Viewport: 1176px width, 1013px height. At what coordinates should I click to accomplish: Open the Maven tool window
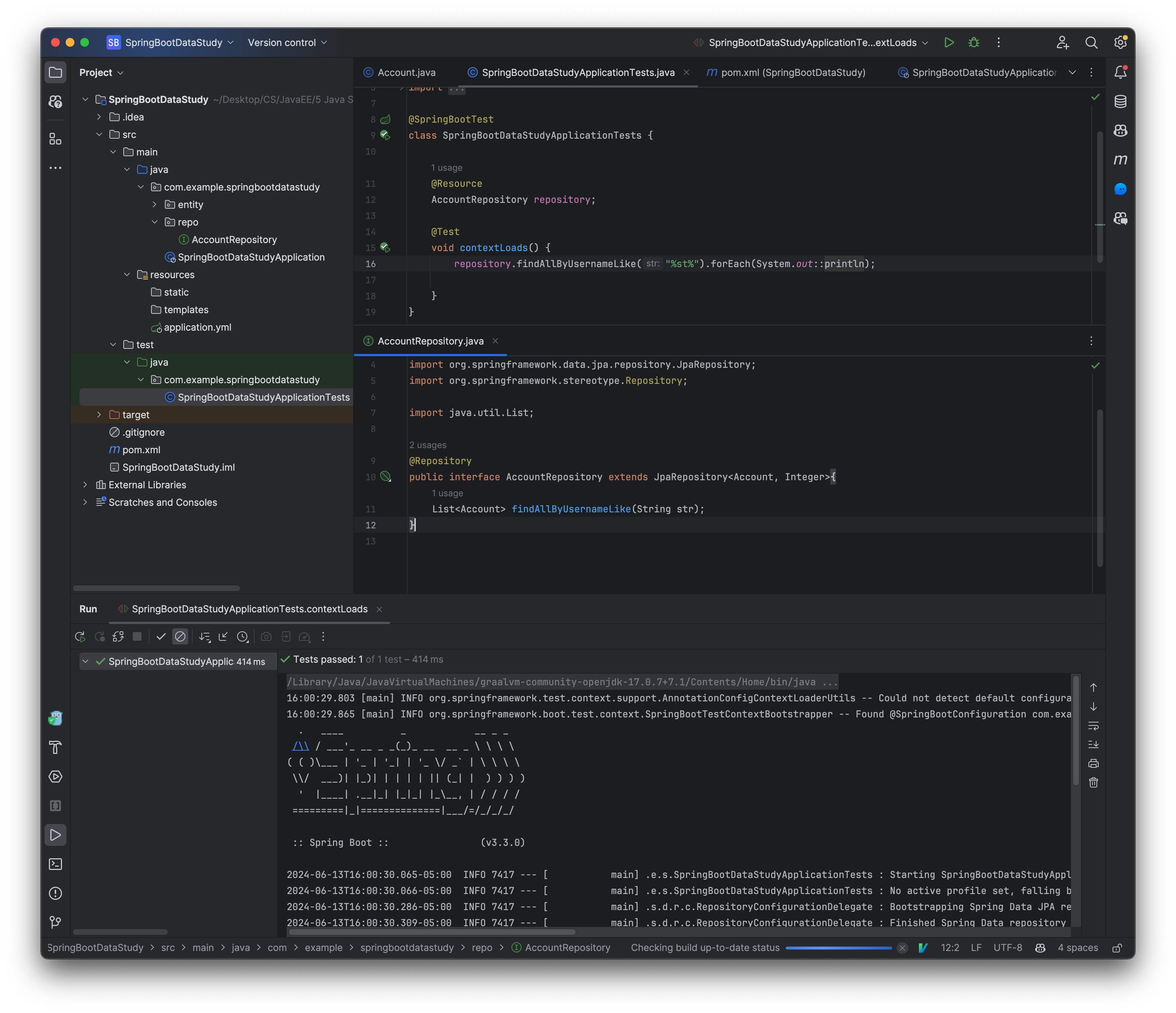[x=1121, y=159]
